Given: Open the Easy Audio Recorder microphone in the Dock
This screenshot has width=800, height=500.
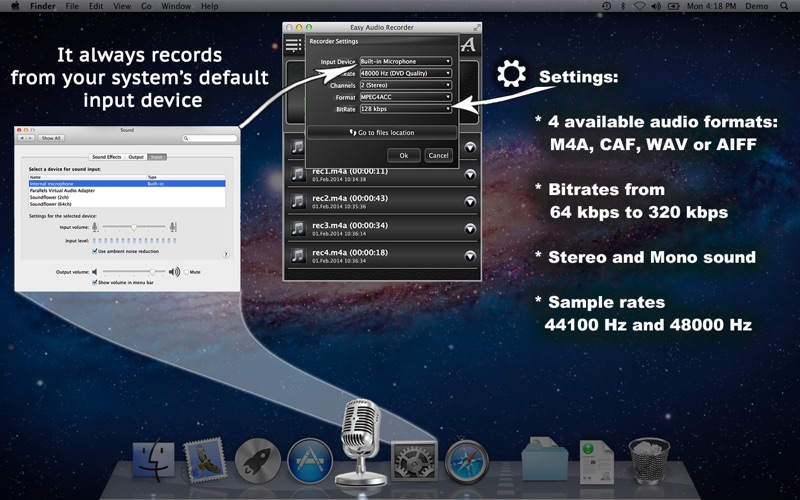Looking at the screenshot, I should click(361, 441).
